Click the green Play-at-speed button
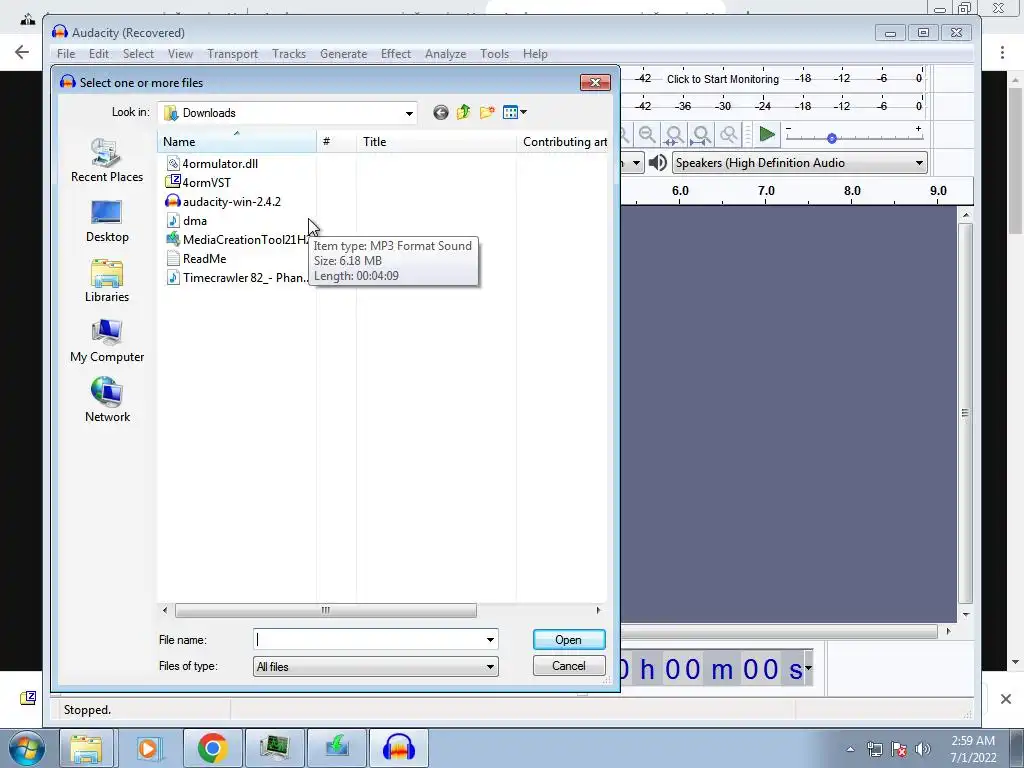The height and width of the screenshot is (768, 1024). tap(767, 135)
